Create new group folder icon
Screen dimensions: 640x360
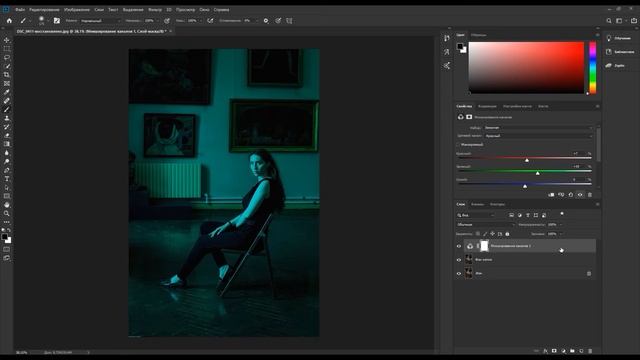(x=572, y=351)
